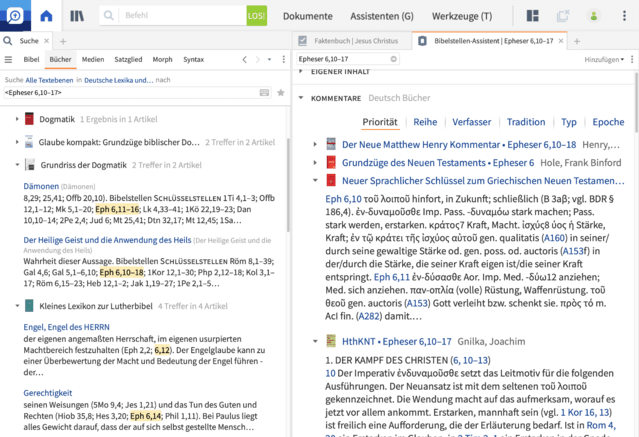The image size is (639, 437).
Task: Switch to the Bibel search tab
Action: coord(31,60)
